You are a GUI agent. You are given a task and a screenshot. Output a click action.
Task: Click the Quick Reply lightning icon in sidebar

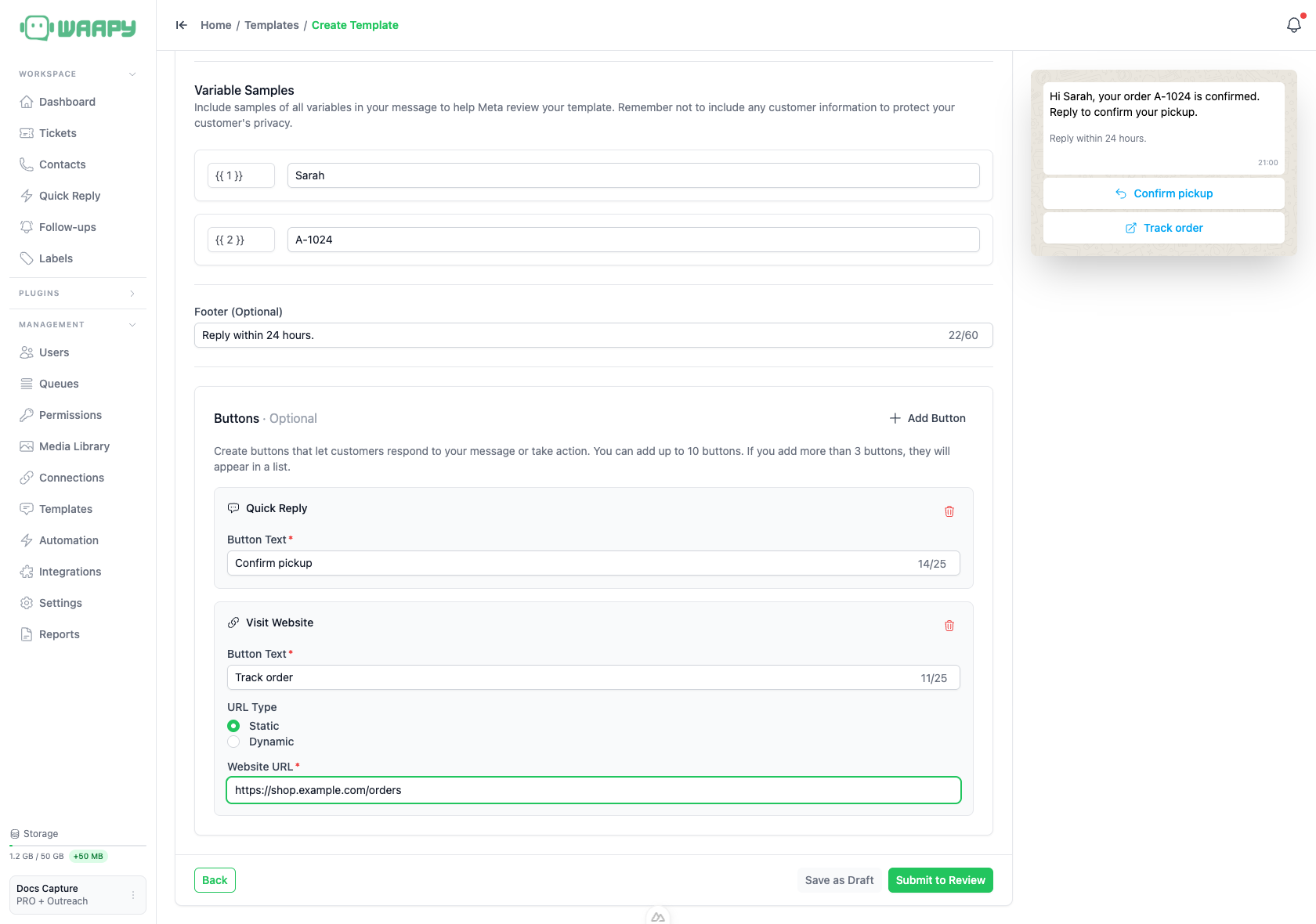tap(27, 196)
